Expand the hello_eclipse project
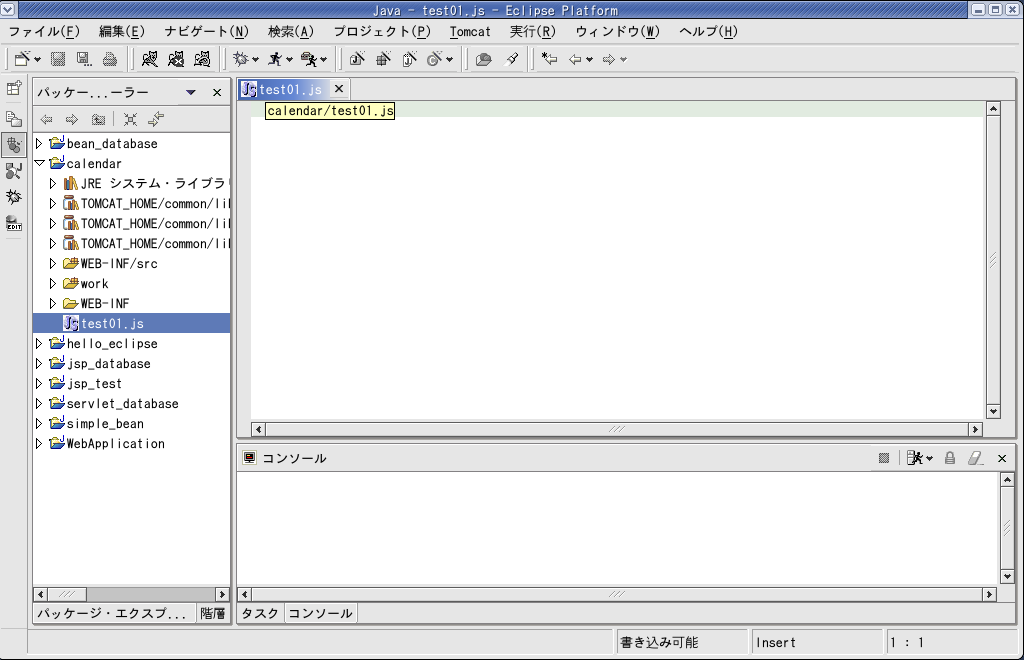1024x660 pixels. (x=39, y=343)
